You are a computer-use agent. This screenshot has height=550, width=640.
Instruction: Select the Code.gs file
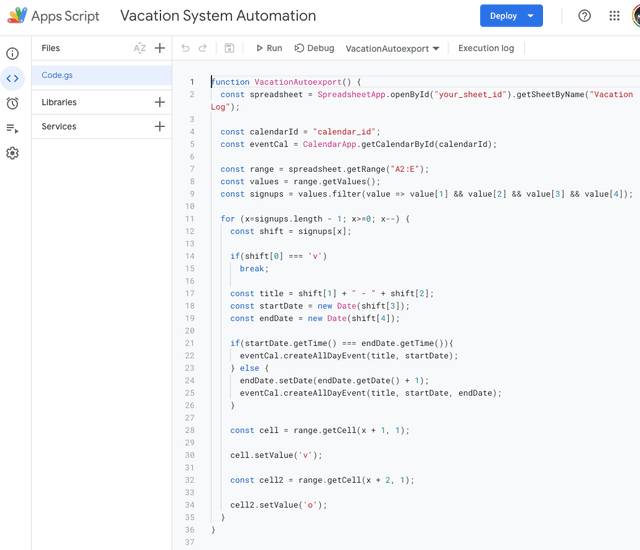[57, 75]
